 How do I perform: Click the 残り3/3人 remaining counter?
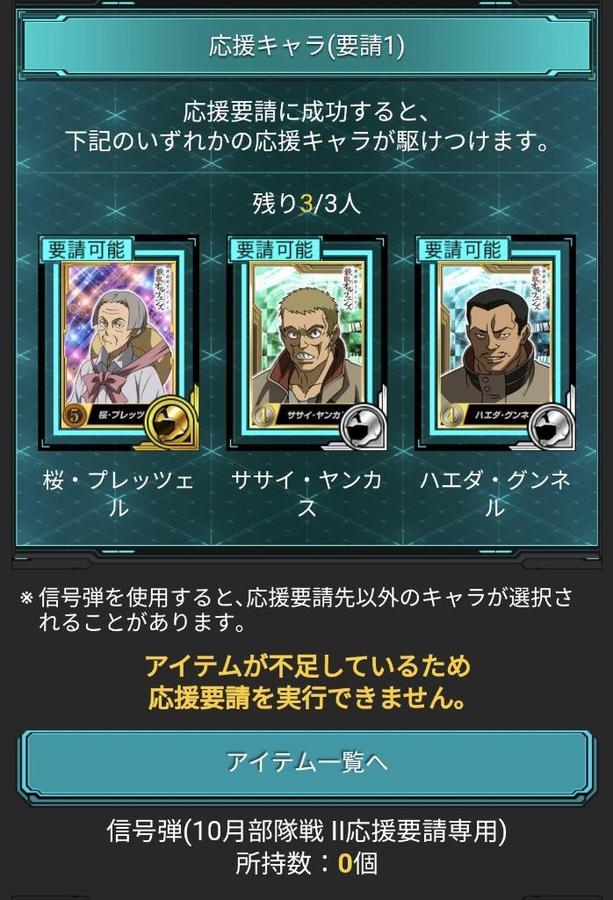306,203
